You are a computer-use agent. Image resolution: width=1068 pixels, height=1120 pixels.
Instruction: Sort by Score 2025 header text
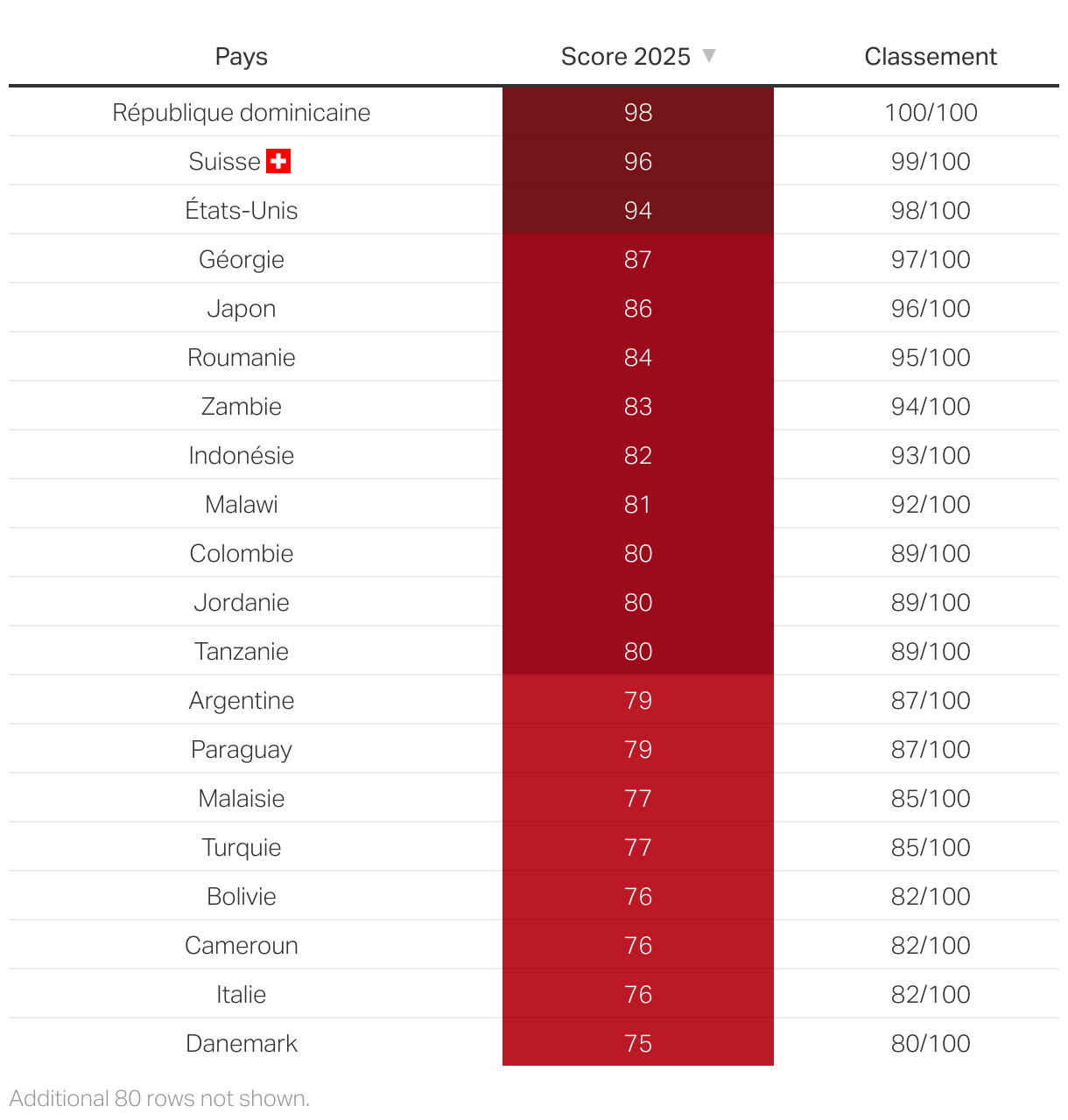coord(625,57)
